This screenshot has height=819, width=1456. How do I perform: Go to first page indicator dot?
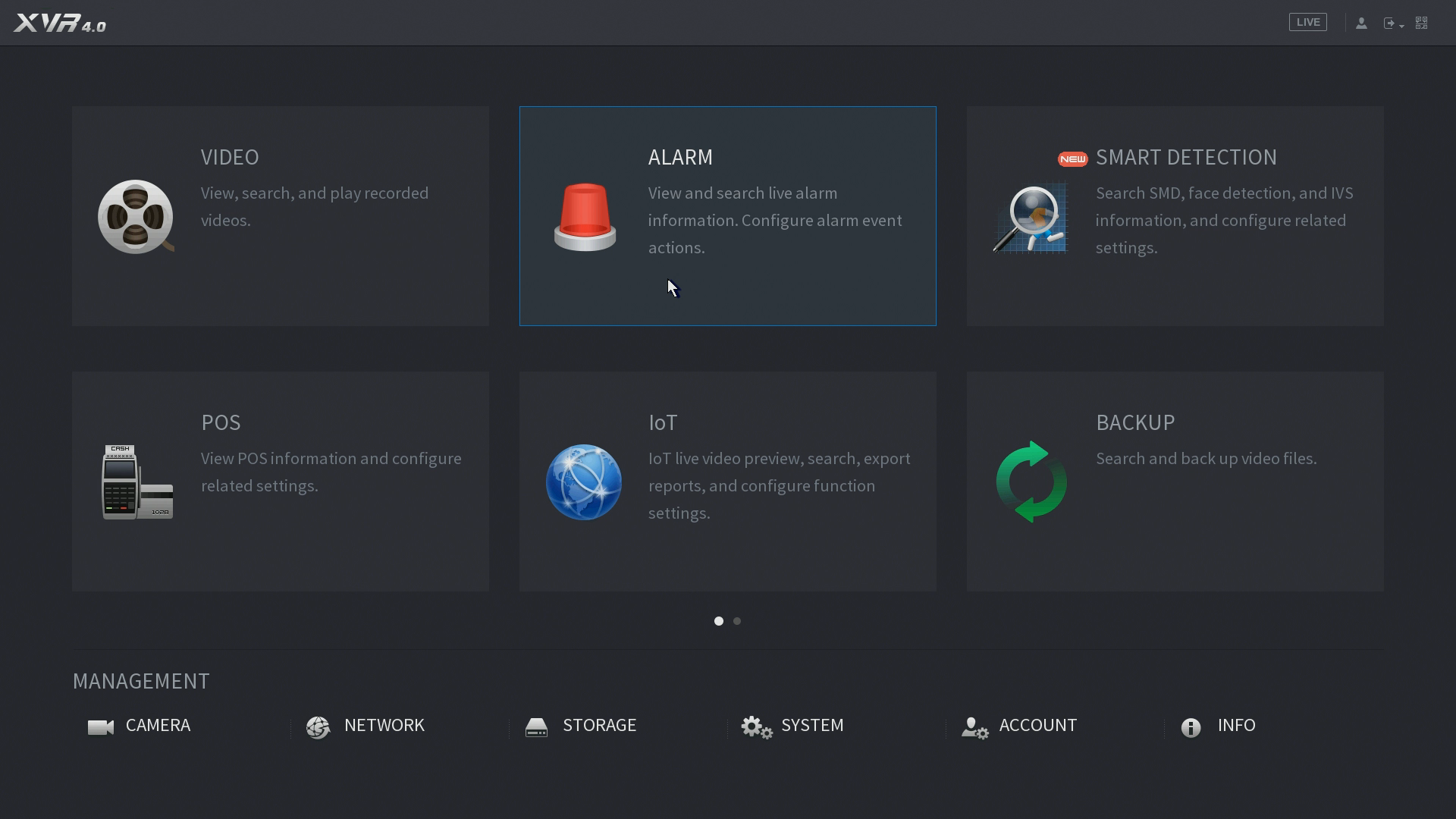point(719,621)
